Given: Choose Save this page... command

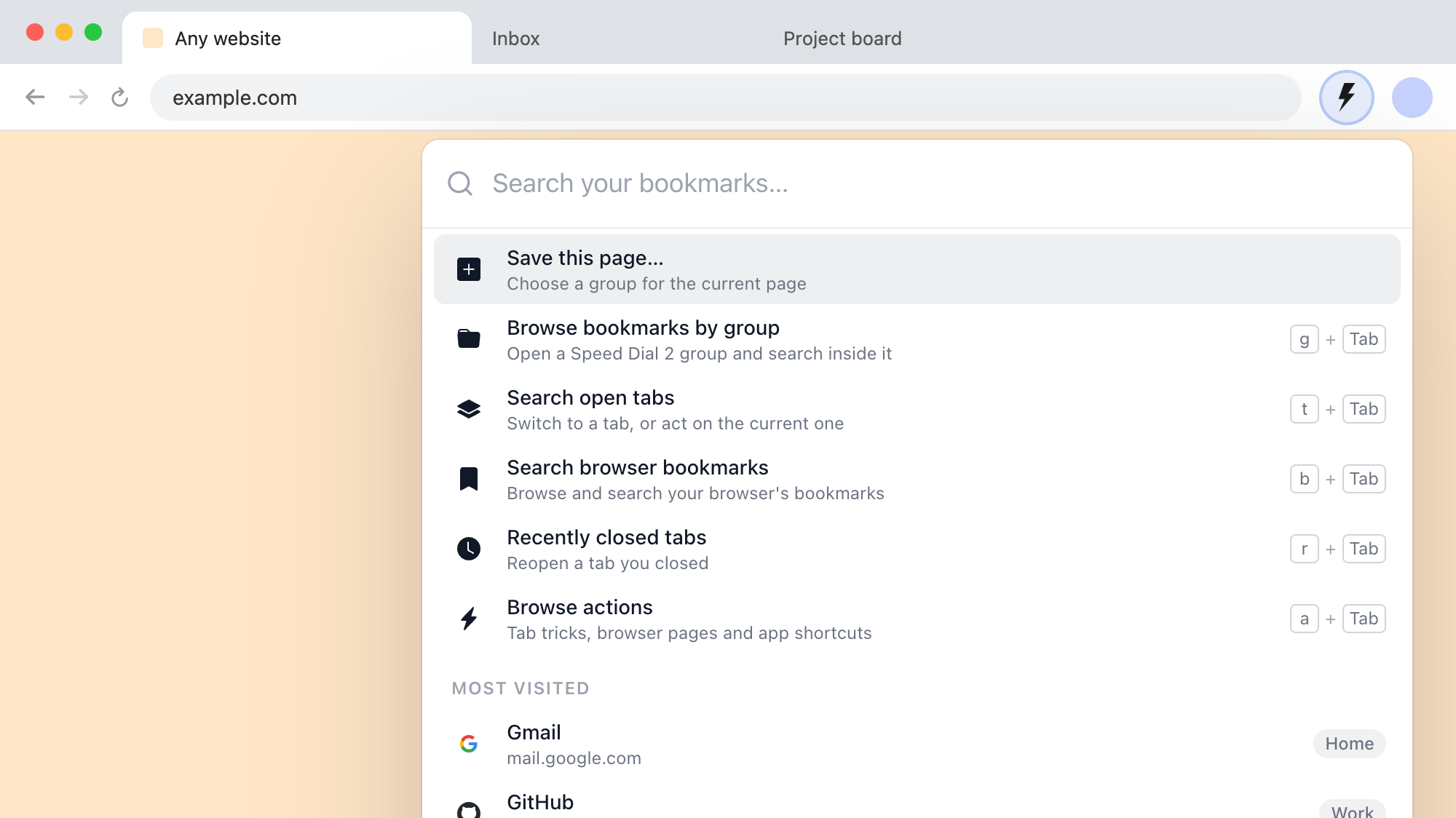Looking at the screenshot, I should point(917,269).
